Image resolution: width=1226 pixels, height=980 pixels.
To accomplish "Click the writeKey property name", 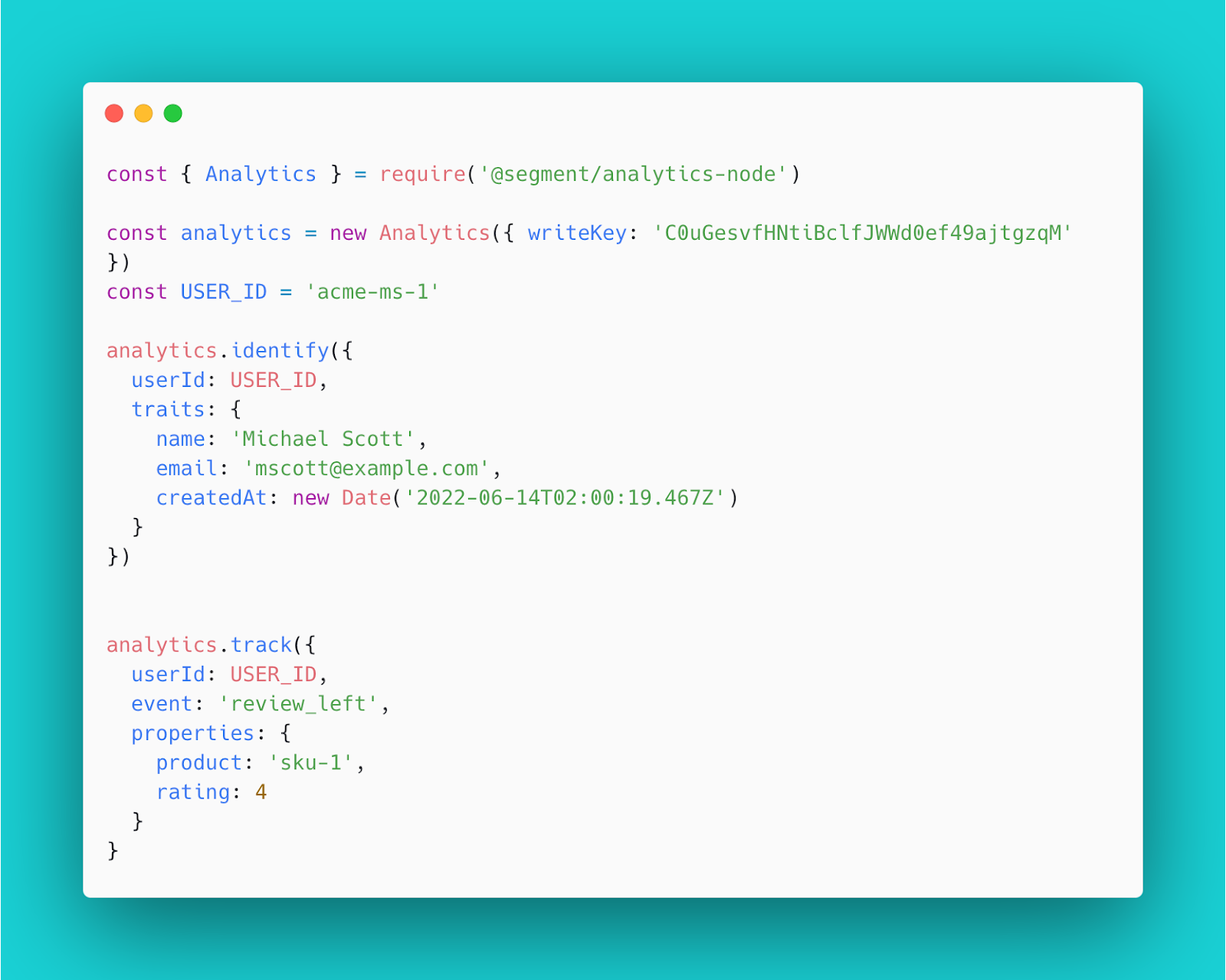I will point(577,233).
